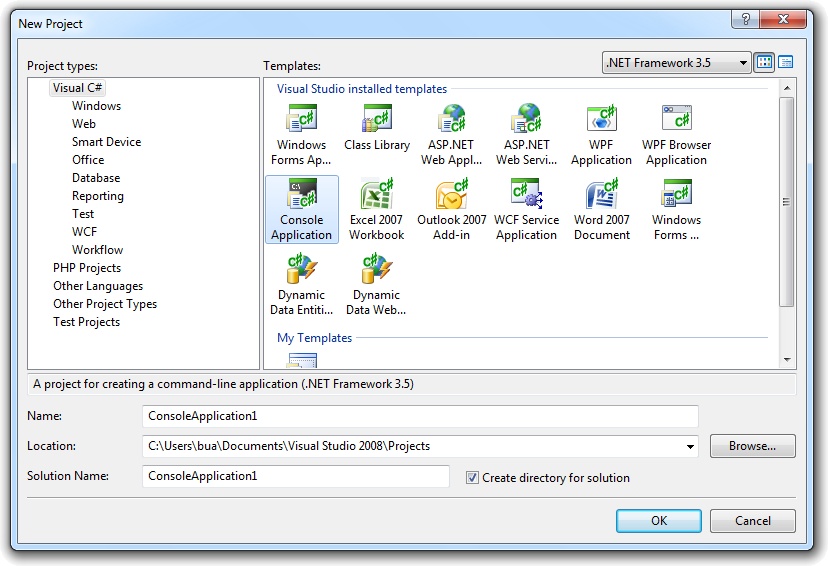
Task: Click OK to create the project
Action: coord(658,521)
